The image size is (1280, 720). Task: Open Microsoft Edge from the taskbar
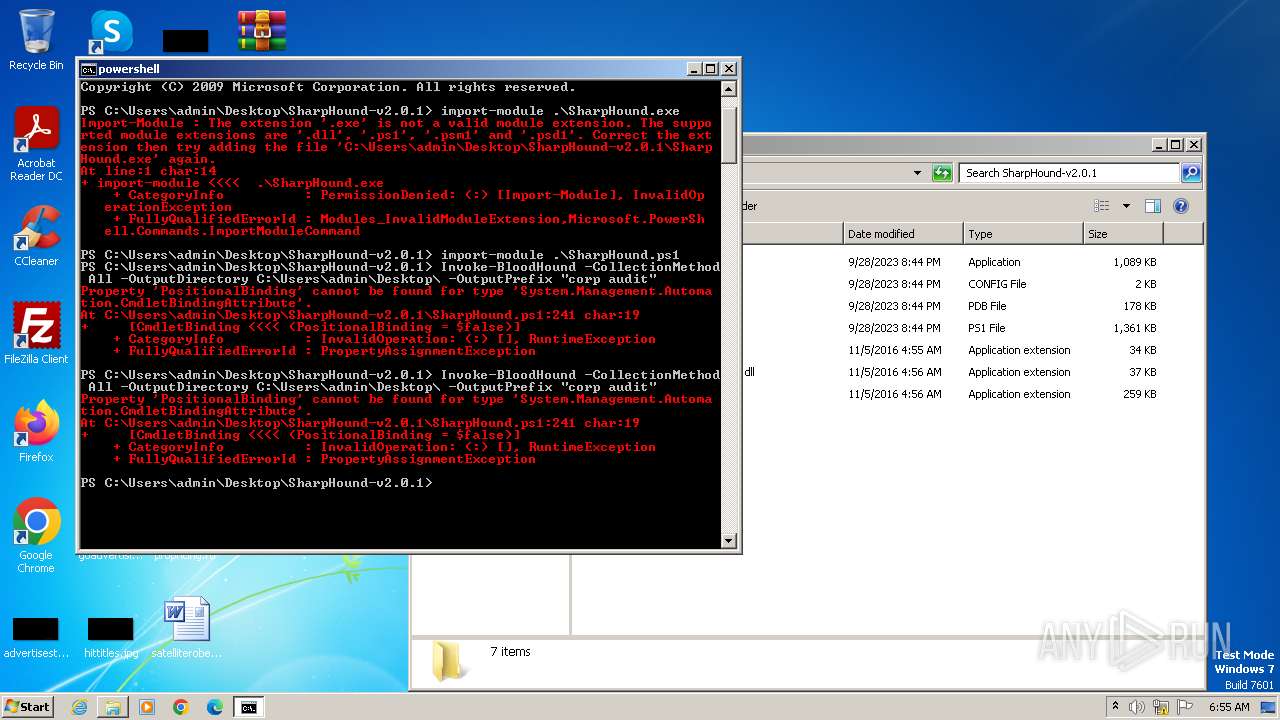click(215, 707)
